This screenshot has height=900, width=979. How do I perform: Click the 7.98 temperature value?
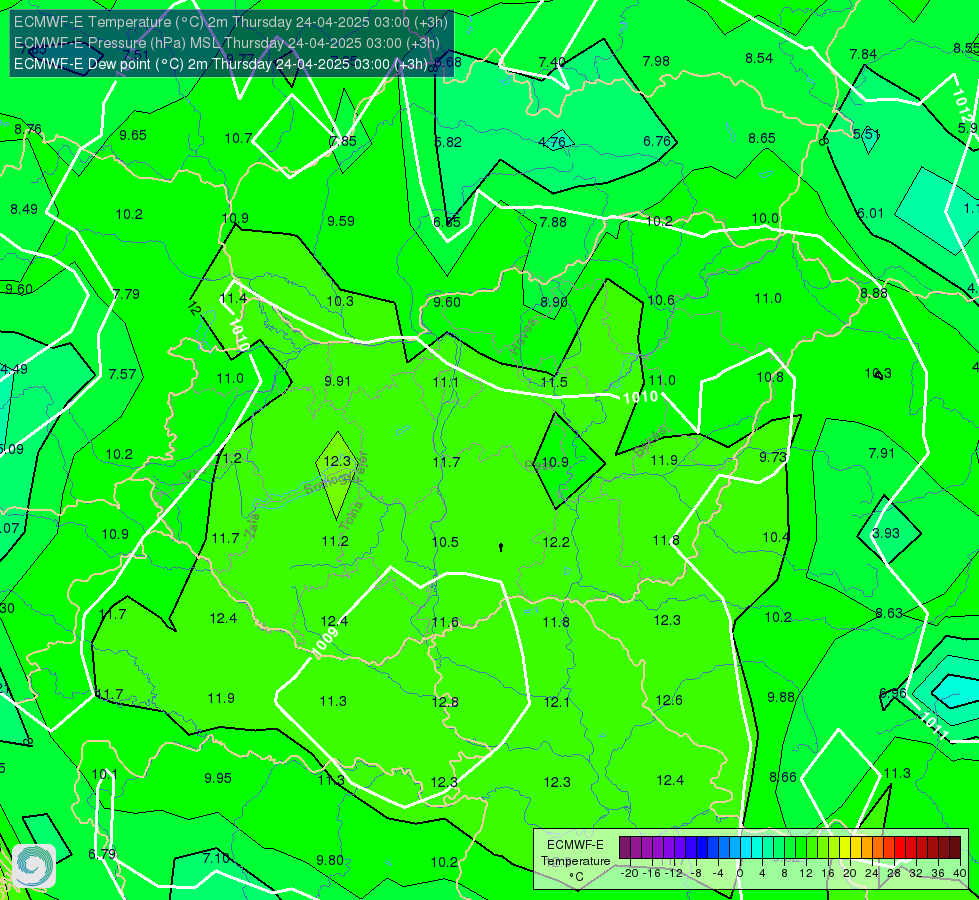click(656, 61)
